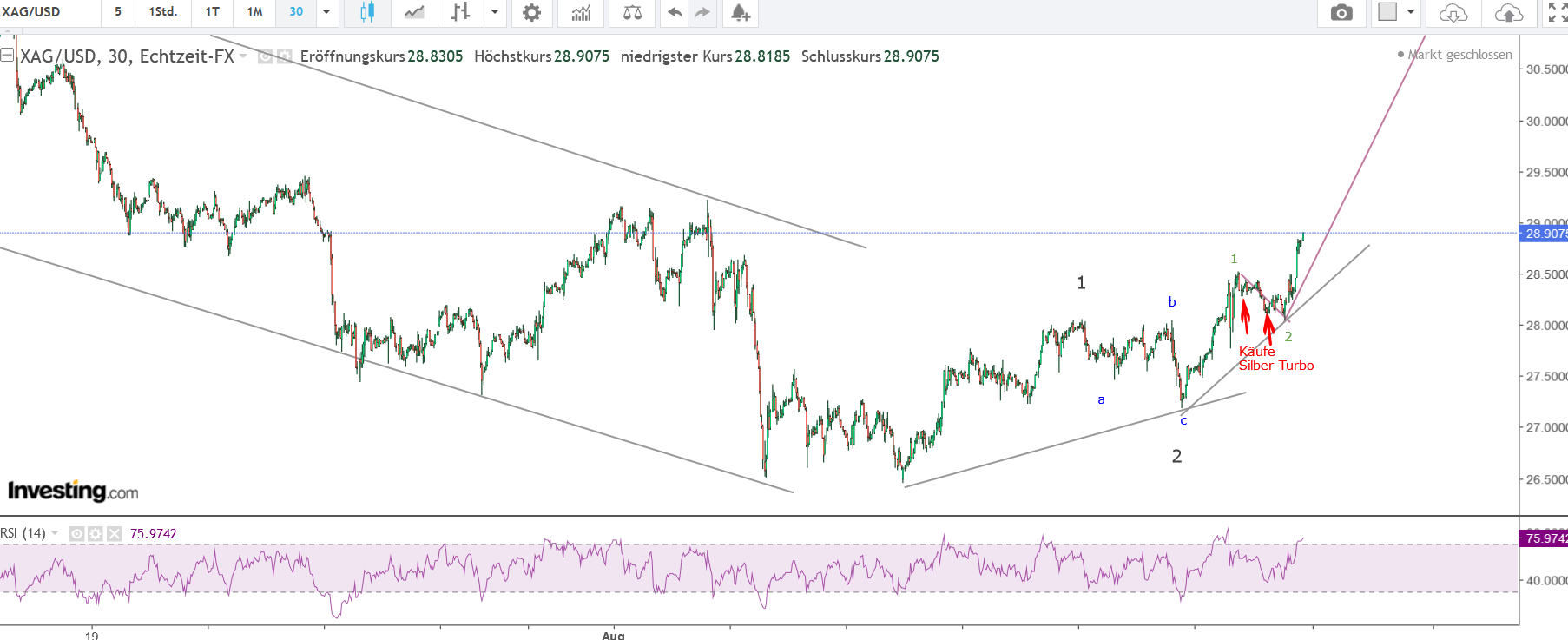Viewport: 1568px width, 640px height.
Task: Click the RSI value 75.9742 in legend
Action: tap(154, 534)
